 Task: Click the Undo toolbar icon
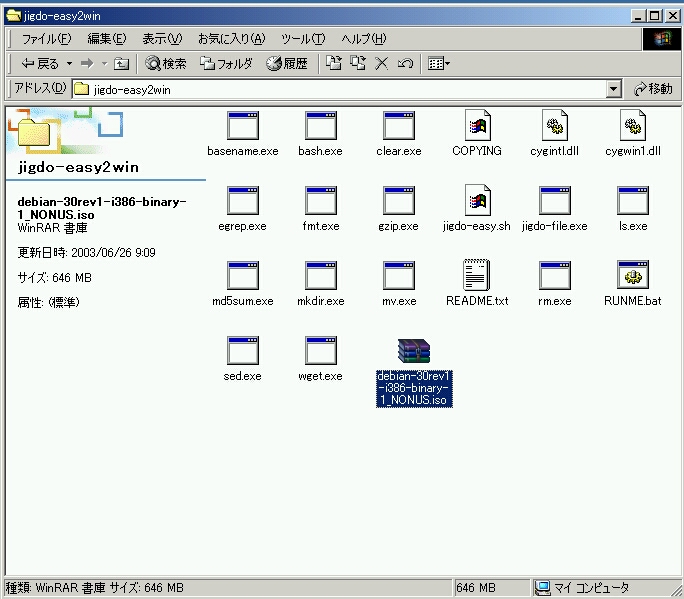[405, 64]
